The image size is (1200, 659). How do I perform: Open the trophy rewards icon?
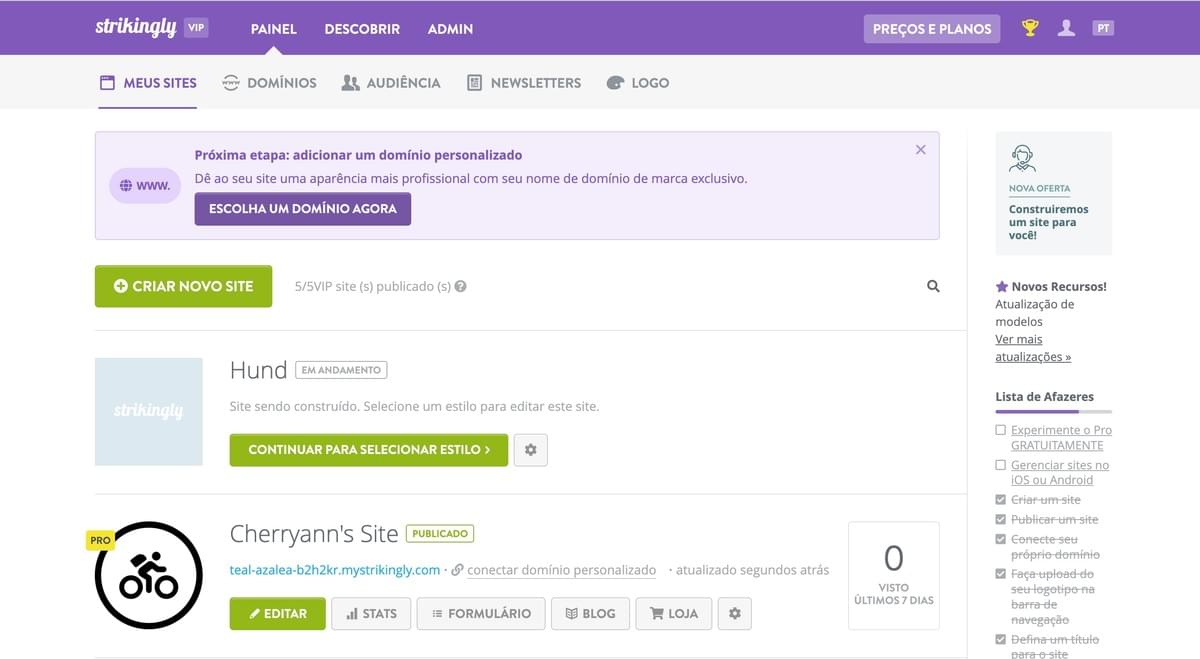tap(1030, 28)
